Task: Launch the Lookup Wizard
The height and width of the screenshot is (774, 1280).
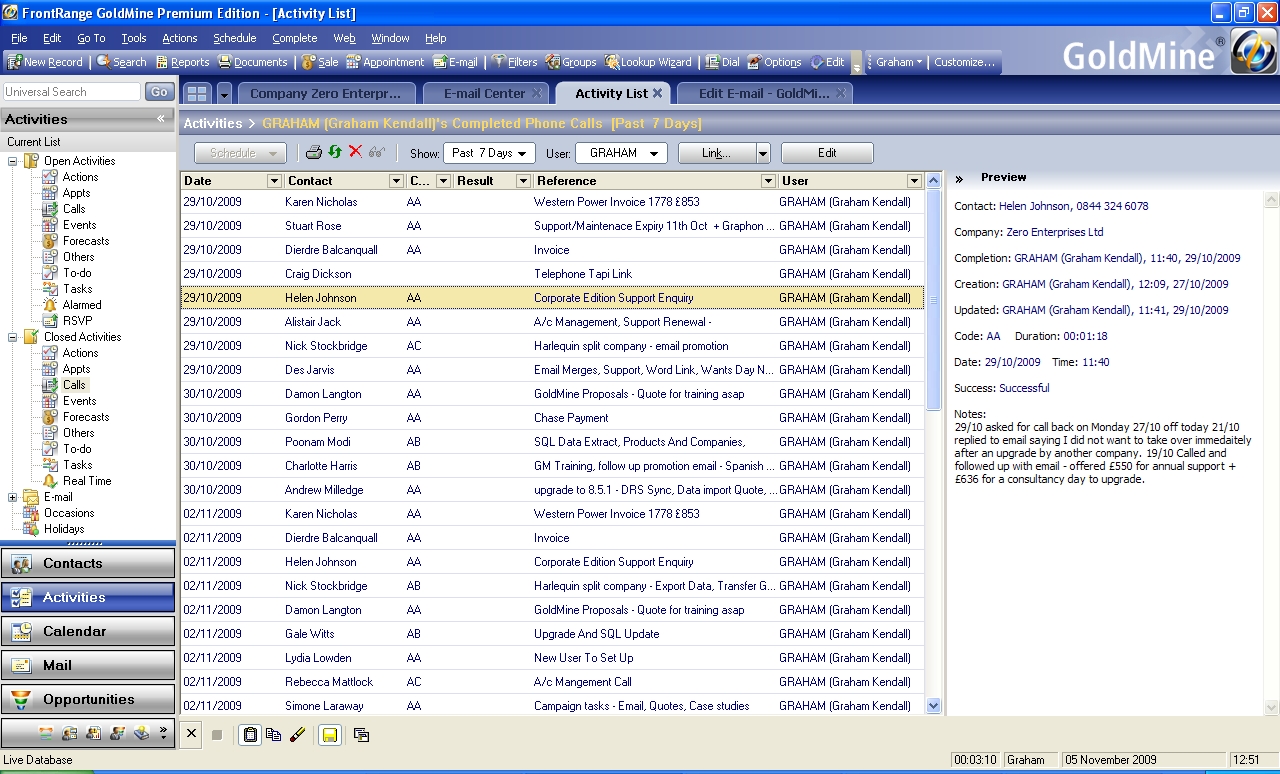Action: [648, 62]
